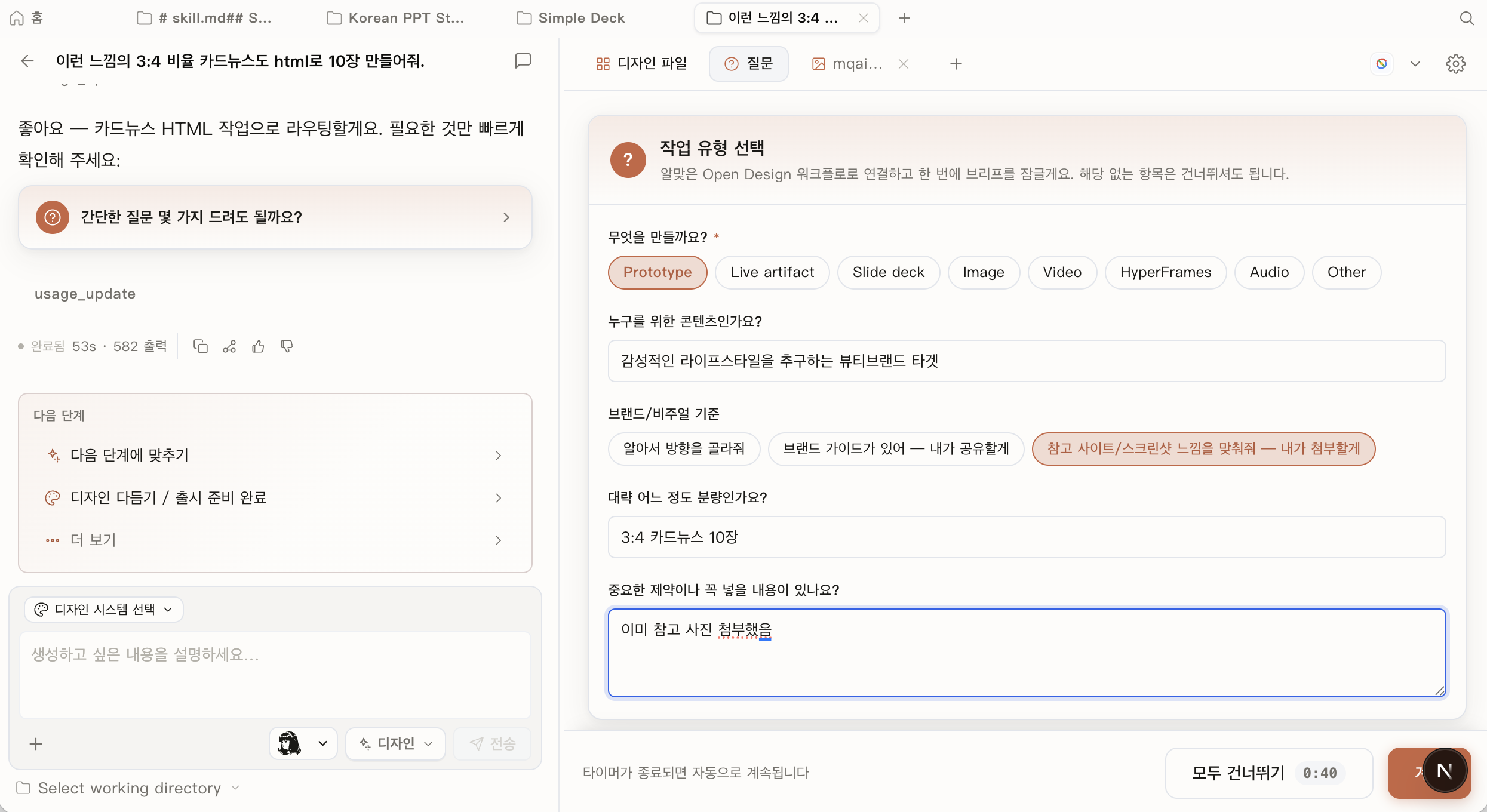
Task: Open the 디자인 mode dropdown
Action: (395, 743)
